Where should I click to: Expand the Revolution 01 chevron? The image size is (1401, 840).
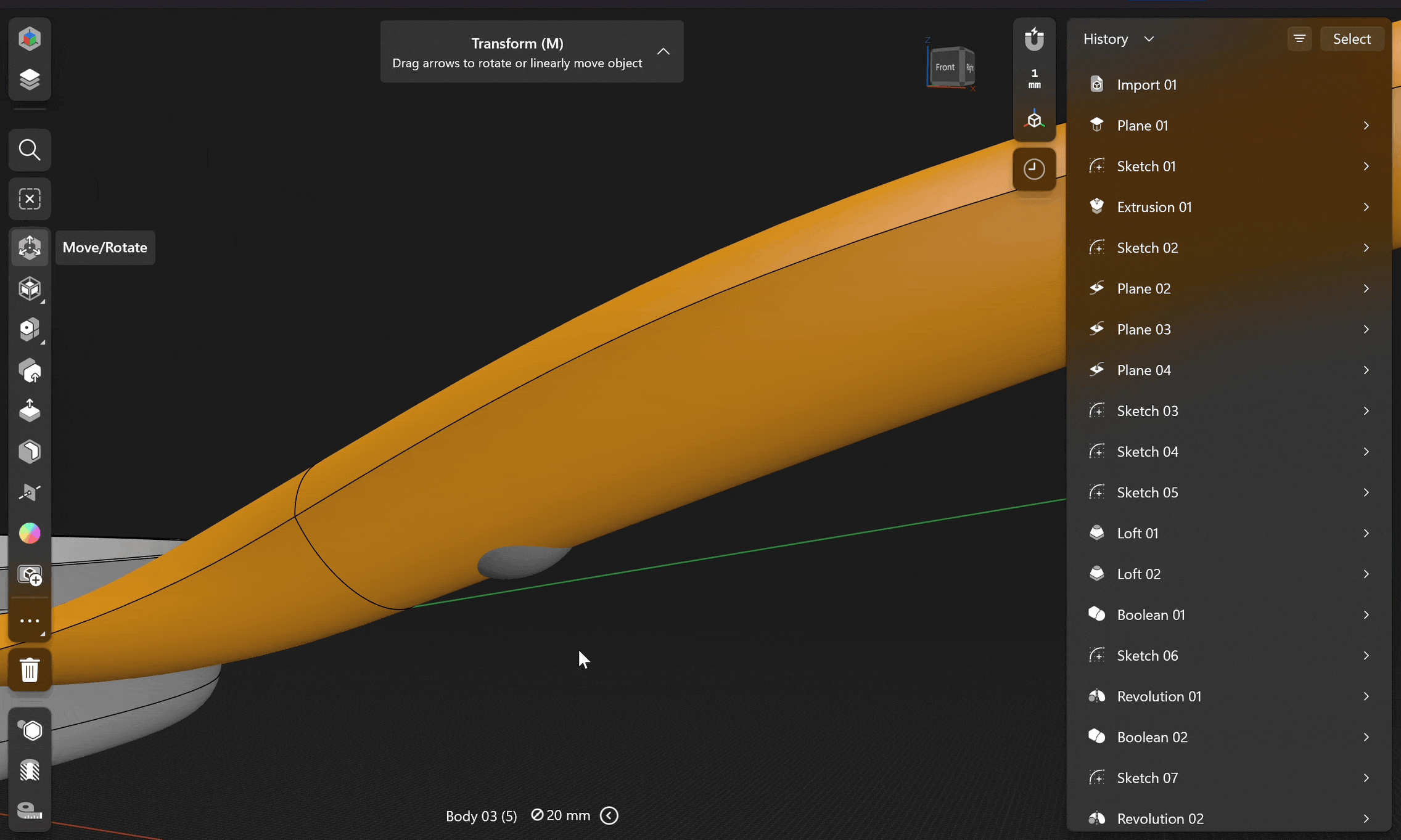(x=1366, y=696)
